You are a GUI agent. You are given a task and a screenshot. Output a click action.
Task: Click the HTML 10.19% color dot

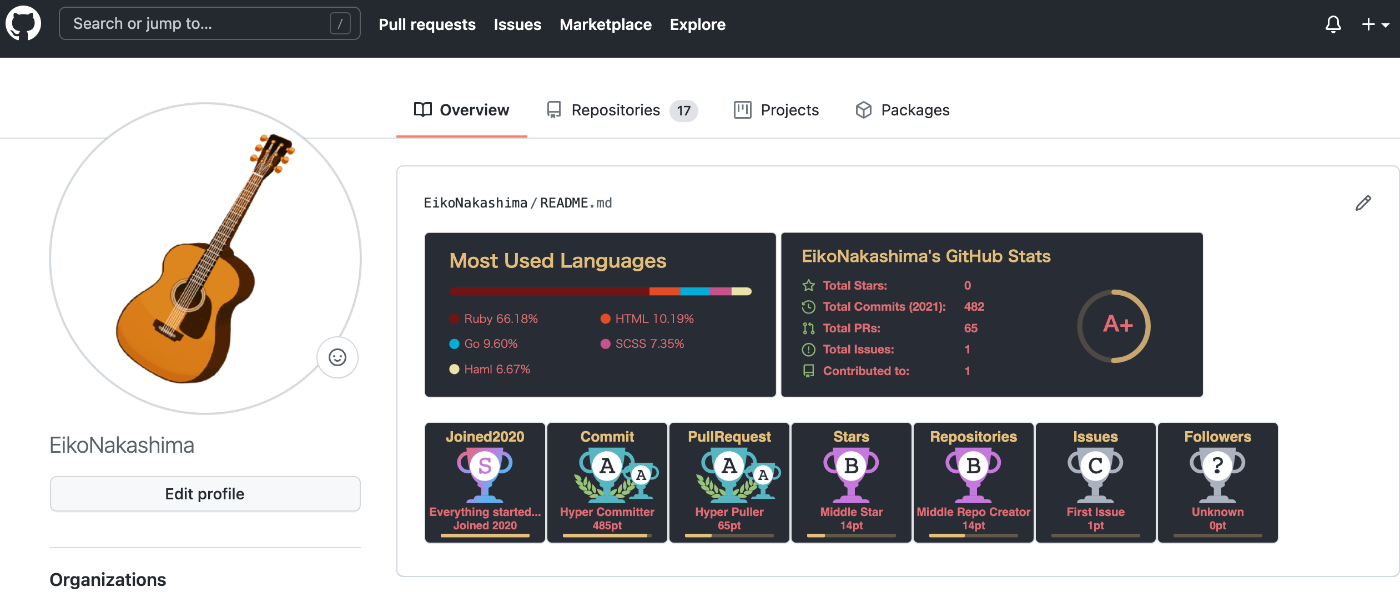[606, 319]
